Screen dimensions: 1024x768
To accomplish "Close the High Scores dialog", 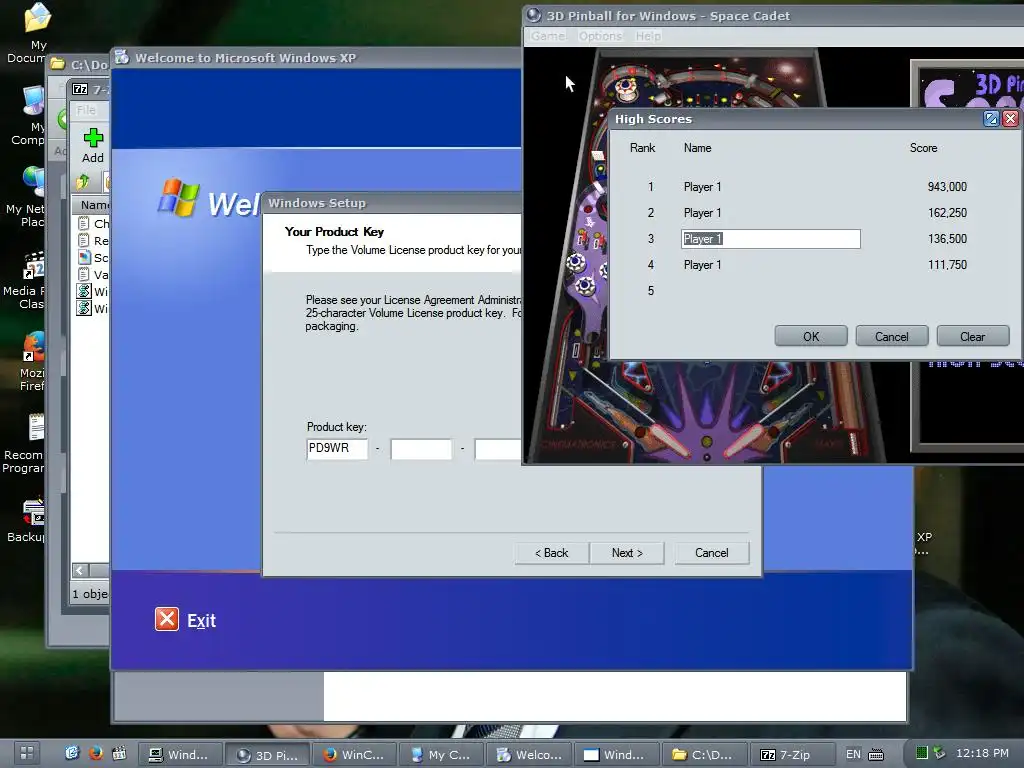I will 1010,118.
